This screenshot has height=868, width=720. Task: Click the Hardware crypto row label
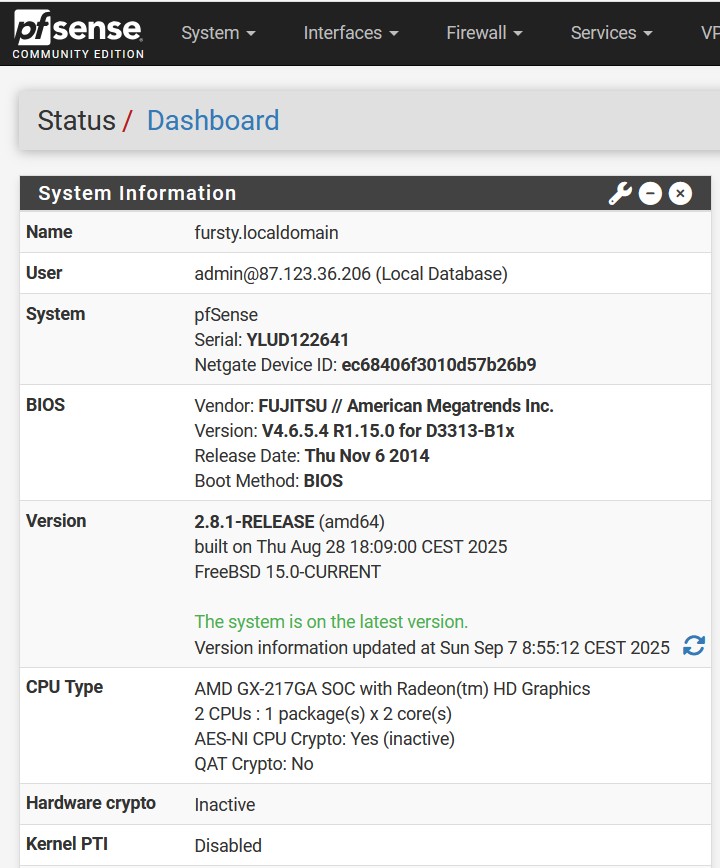click(x=91, y=803)
